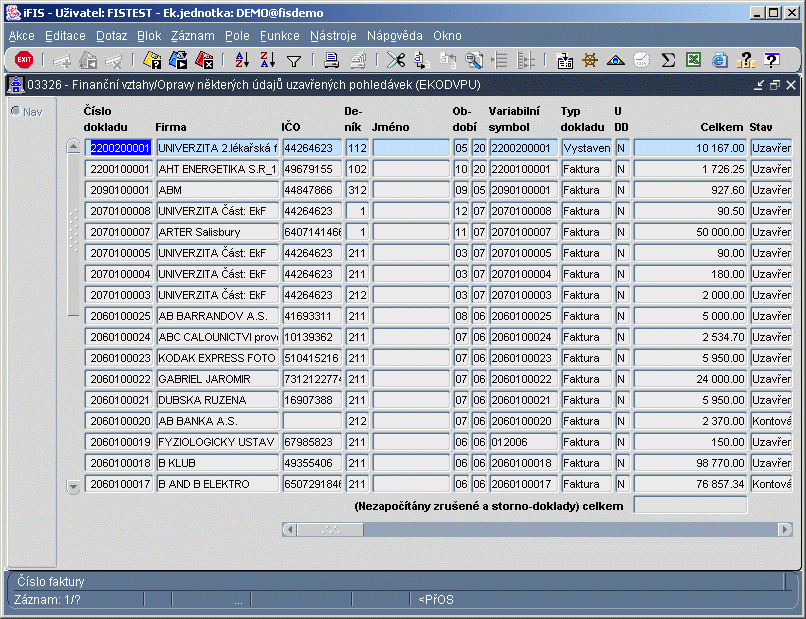Image resolution: width=806 pixels, height=619 pixels.
Task: Click the triangle eye icon in toolbar
Action: coord(616,61)
